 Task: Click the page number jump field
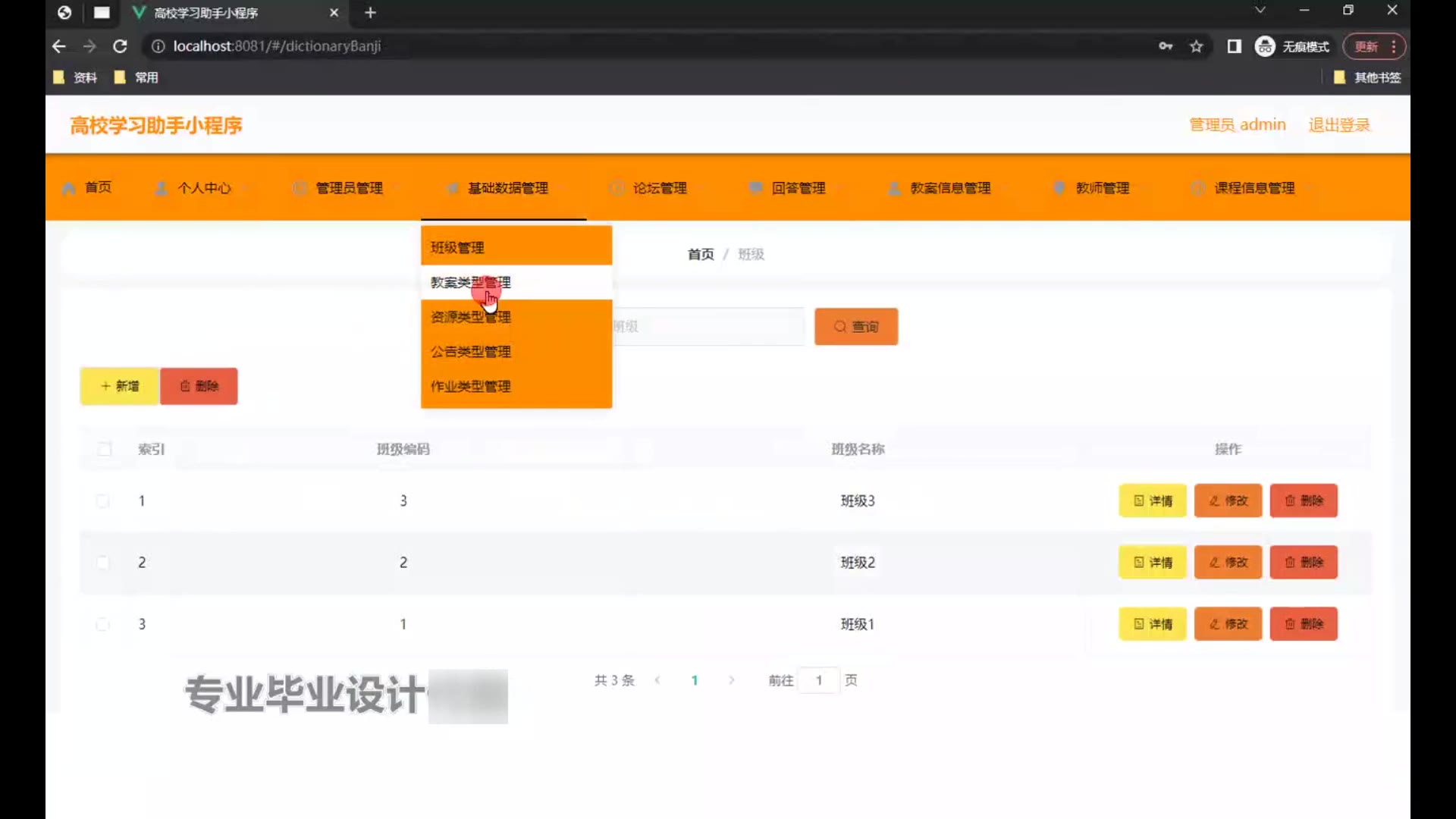pos(819,680)
